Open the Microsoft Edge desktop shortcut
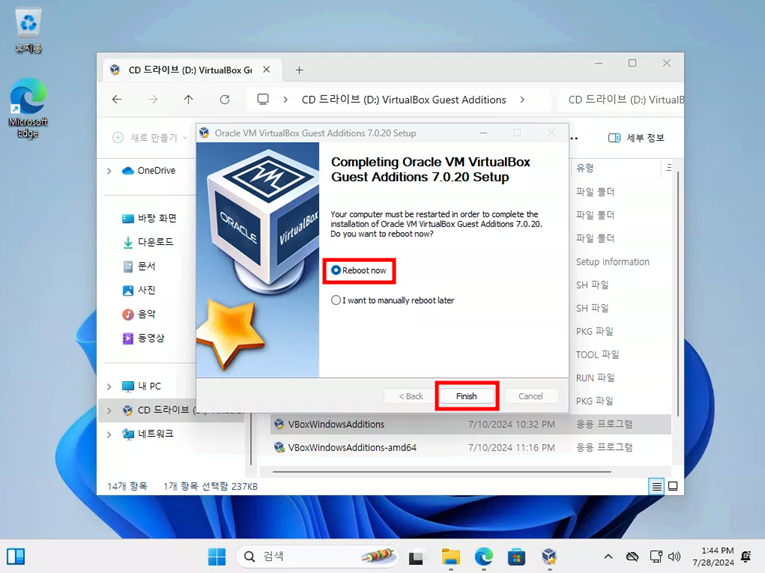Screen dimensions: 765x573 [x=28, y=108]
